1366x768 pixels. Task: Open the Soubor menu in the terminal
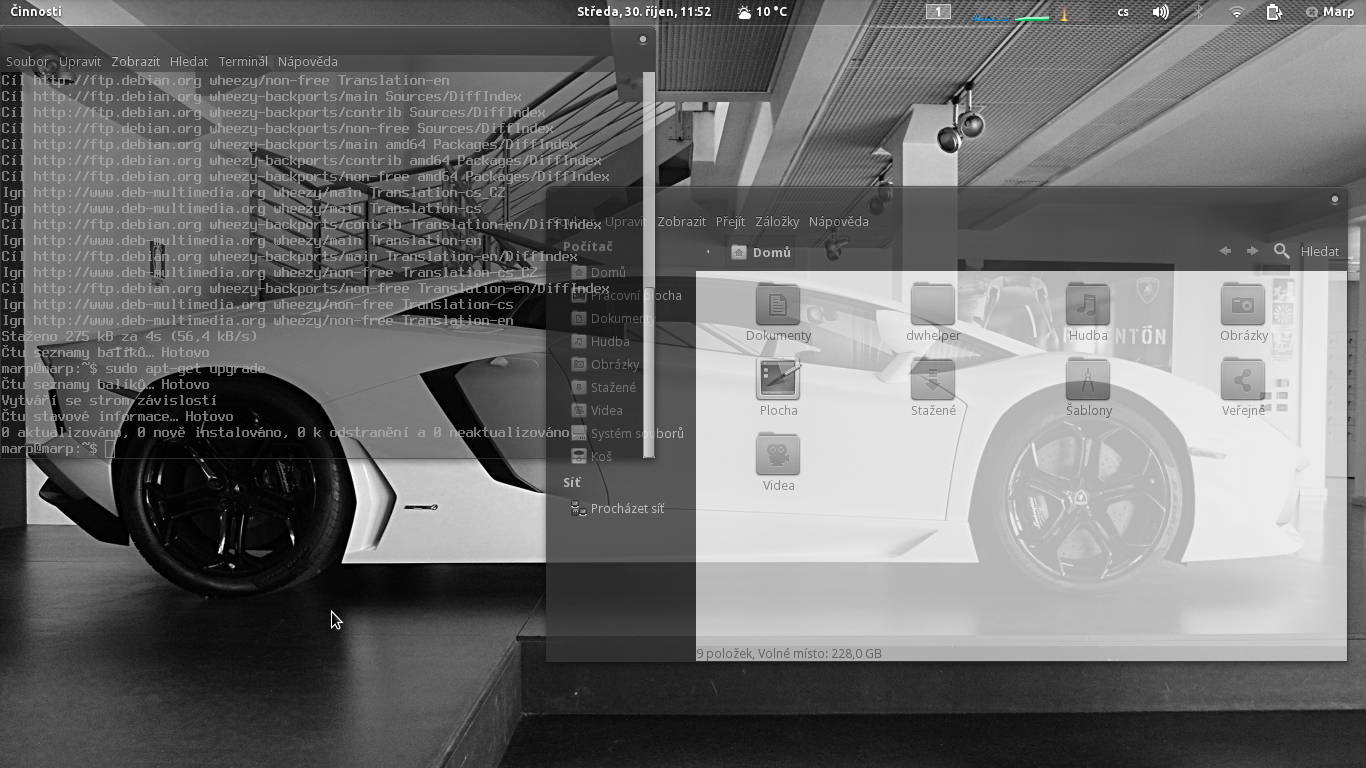pos(27,61)
